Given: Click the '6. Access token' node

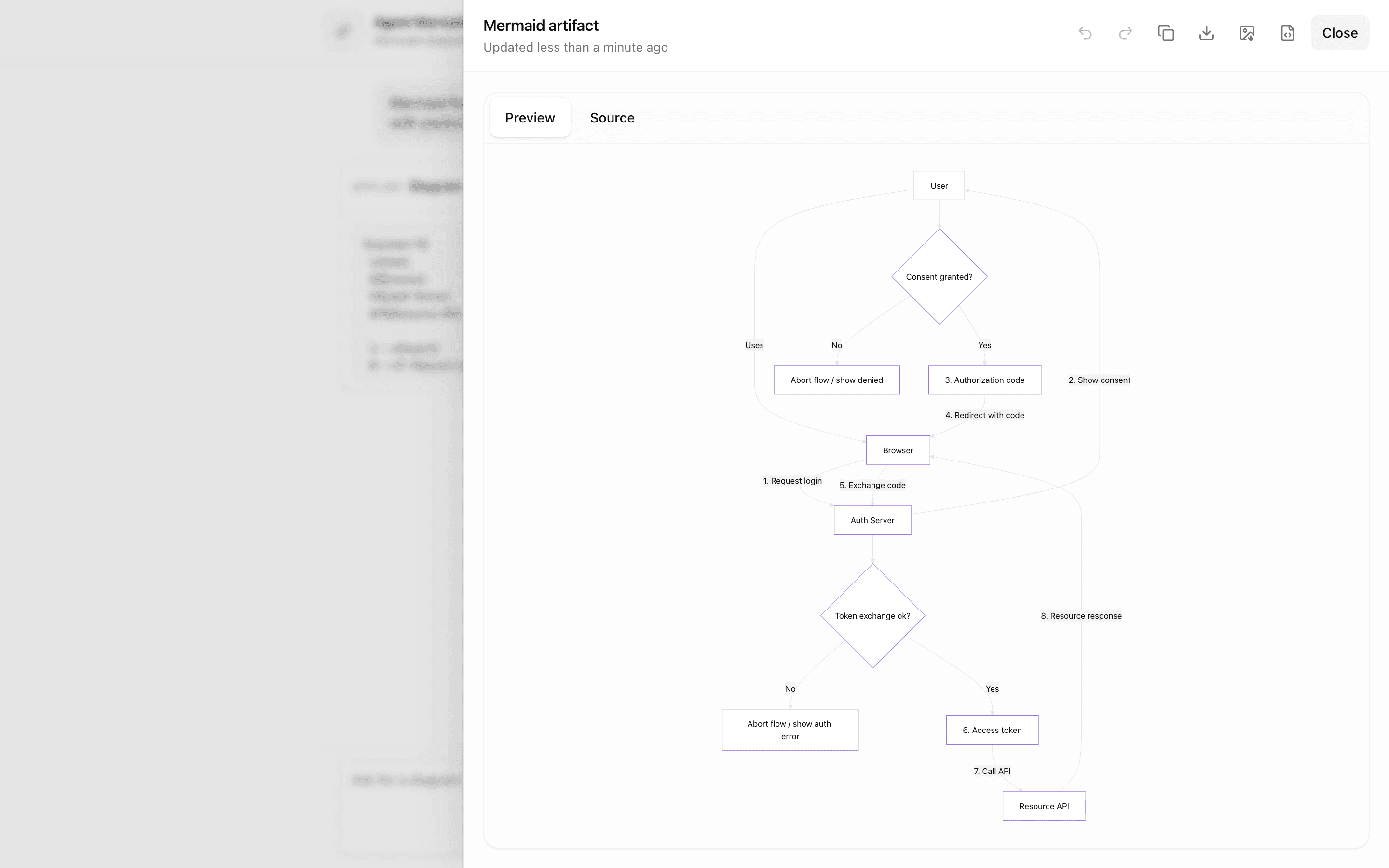Looking at the screenshot, I should (x=992, y=730).
